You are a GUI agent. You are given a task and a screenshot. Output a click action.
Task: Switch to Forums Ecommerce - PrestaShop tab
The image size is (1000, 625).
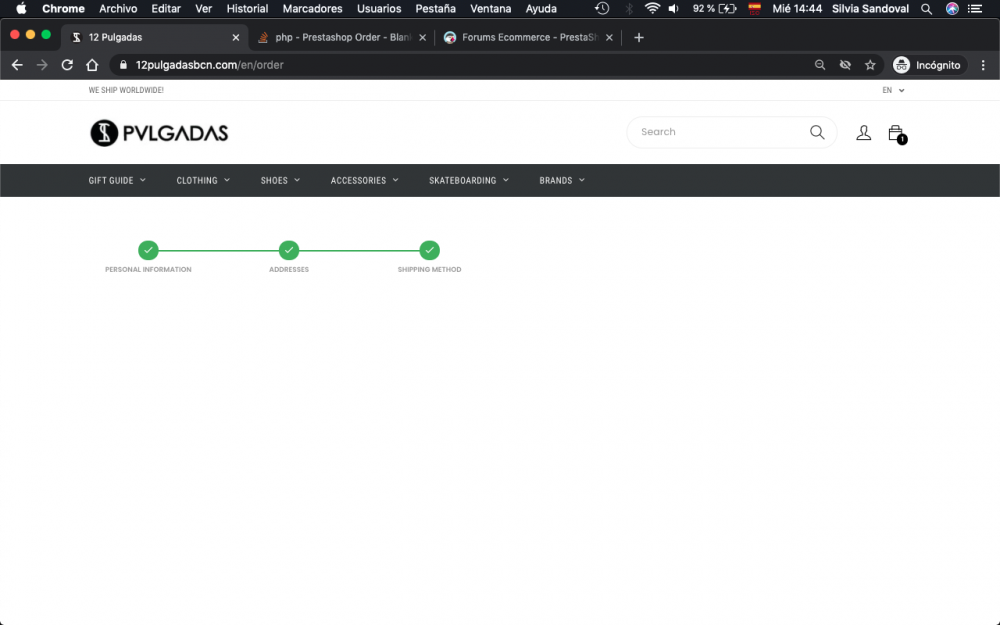(528, 38)
